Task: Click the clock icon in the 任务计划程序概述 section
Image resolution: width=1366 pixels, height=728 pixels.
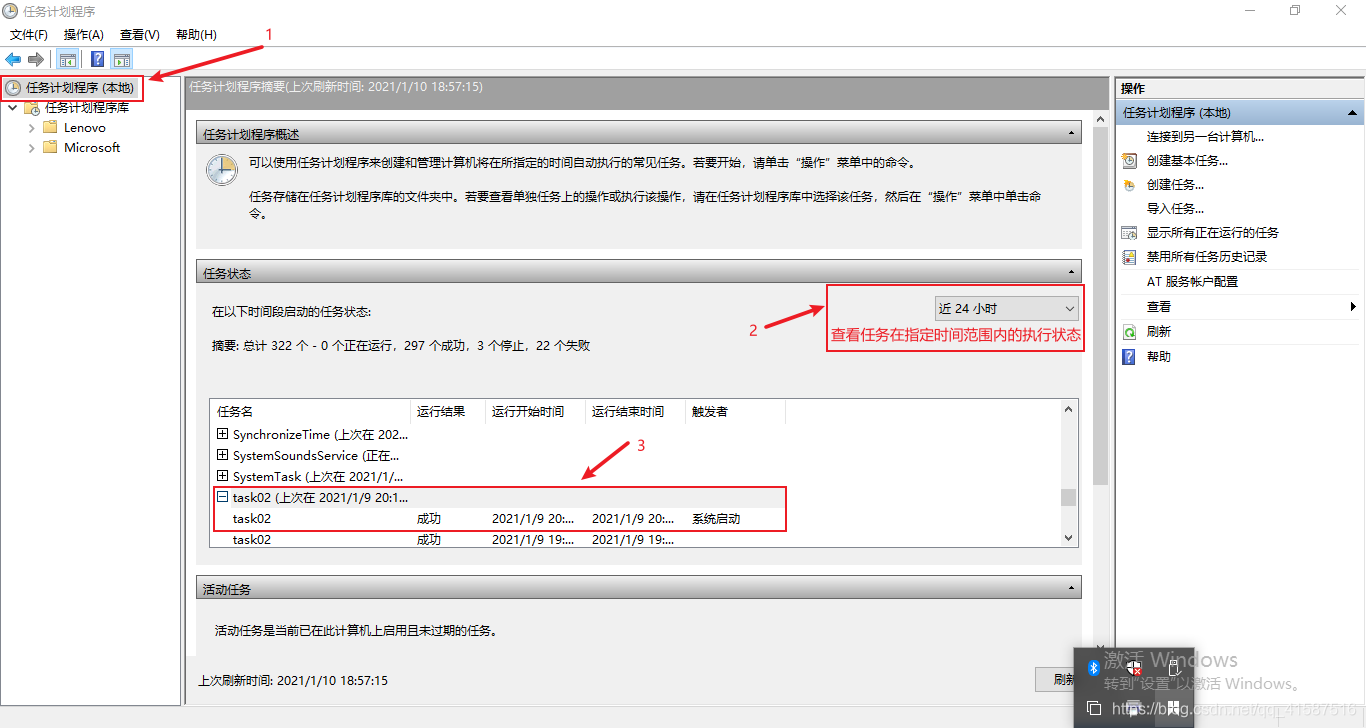Action: (221, 170)
